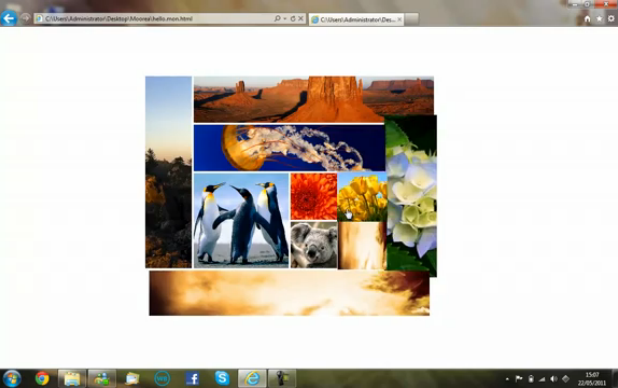Click the penguins photo thumbnail
618x388 pixels.
tap(241, 220)
